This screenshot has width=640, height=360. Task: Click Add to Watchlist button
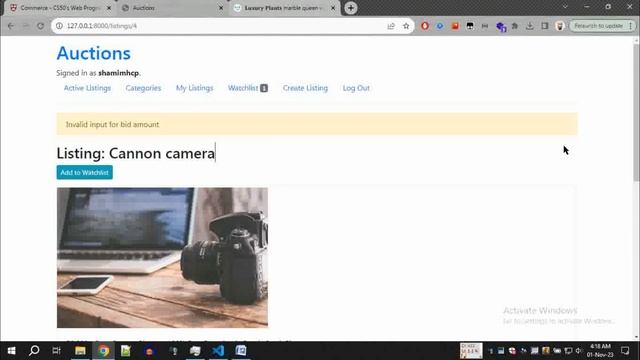(x=84, y=172)
